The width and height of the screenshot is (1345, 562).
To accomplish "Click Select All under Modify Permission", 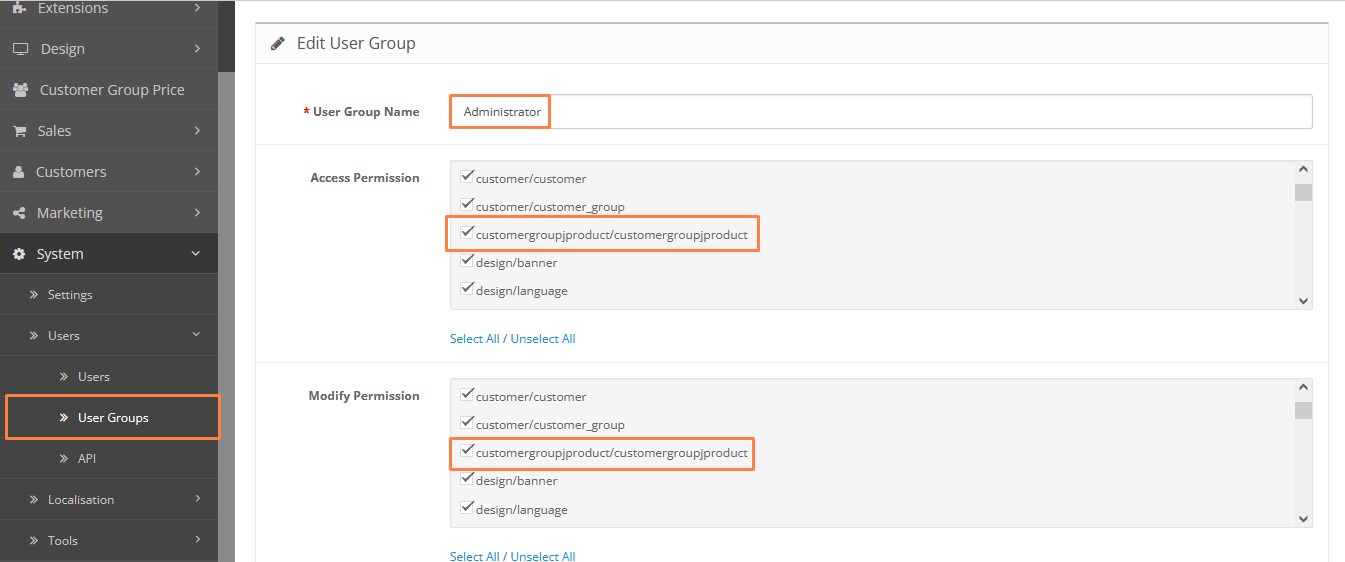I will pos(474,556).
